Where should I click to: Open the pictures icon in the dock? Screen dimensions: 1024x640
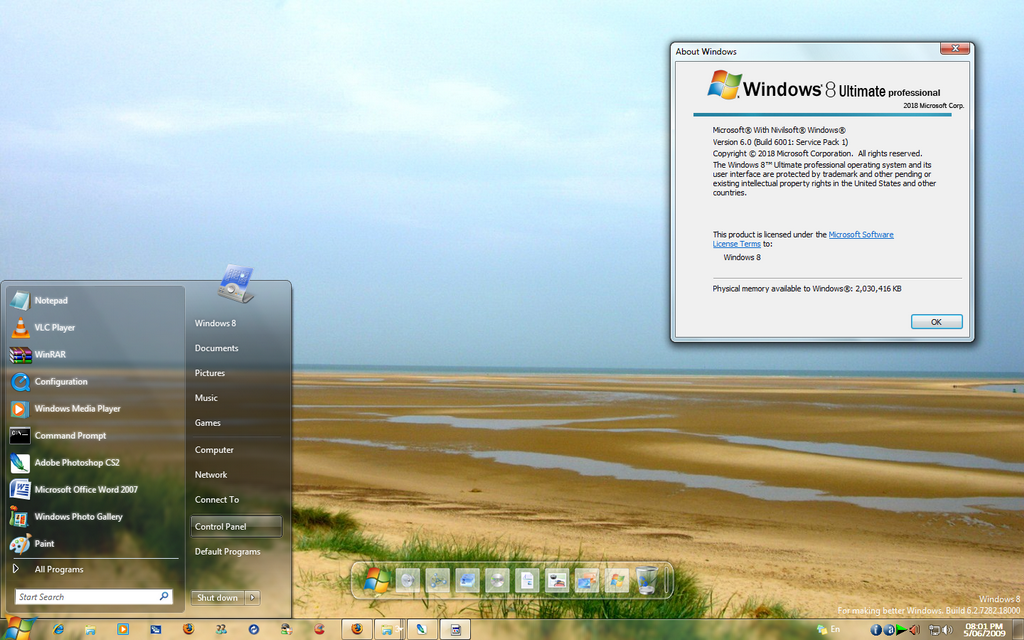click(557, 580)
